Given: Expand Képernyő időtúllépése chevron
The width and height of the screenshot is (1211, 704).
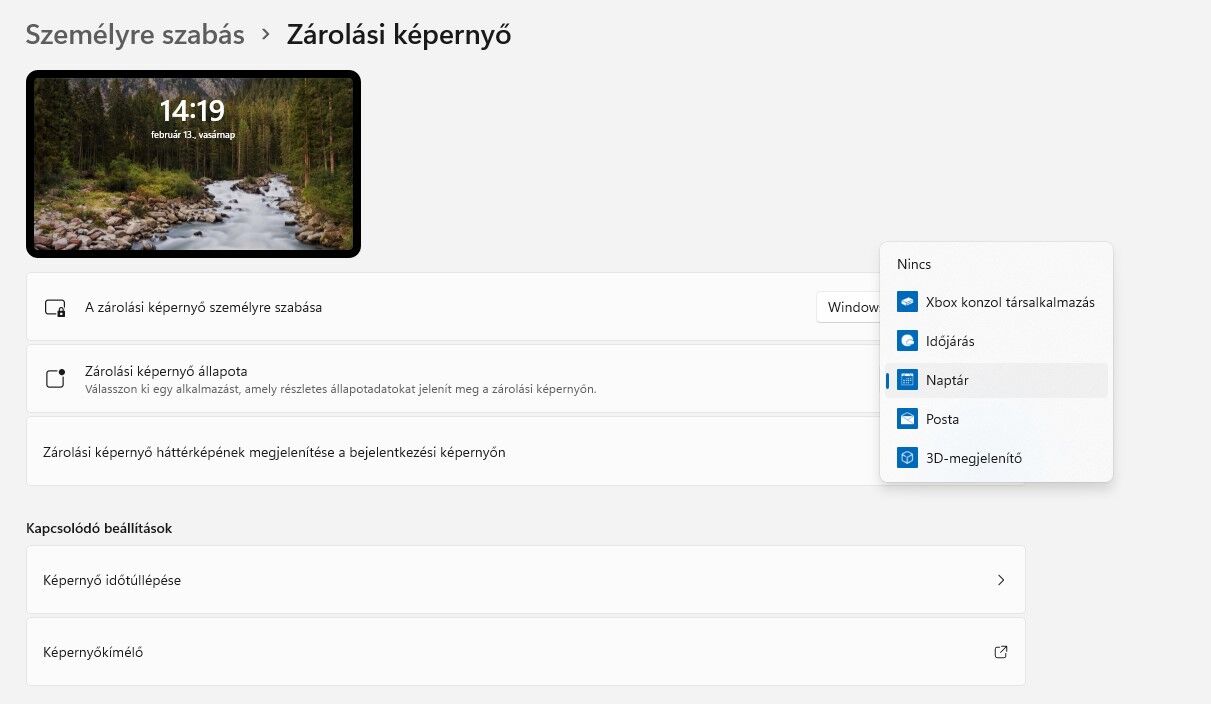Looking at the screenshot, I should (1001, 580).
